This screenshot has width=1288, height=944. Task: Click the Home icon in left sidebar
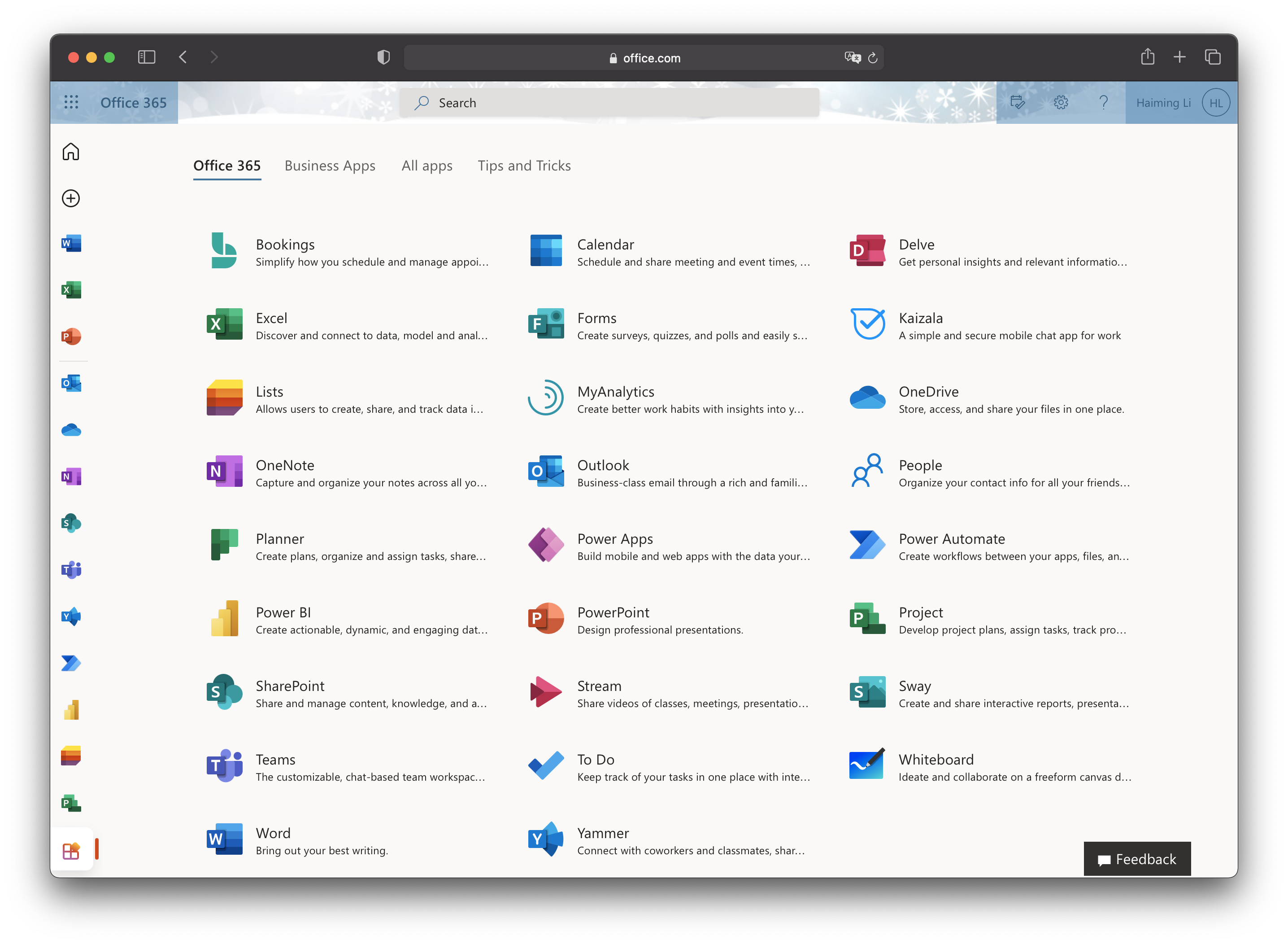[x=71, y=152]
